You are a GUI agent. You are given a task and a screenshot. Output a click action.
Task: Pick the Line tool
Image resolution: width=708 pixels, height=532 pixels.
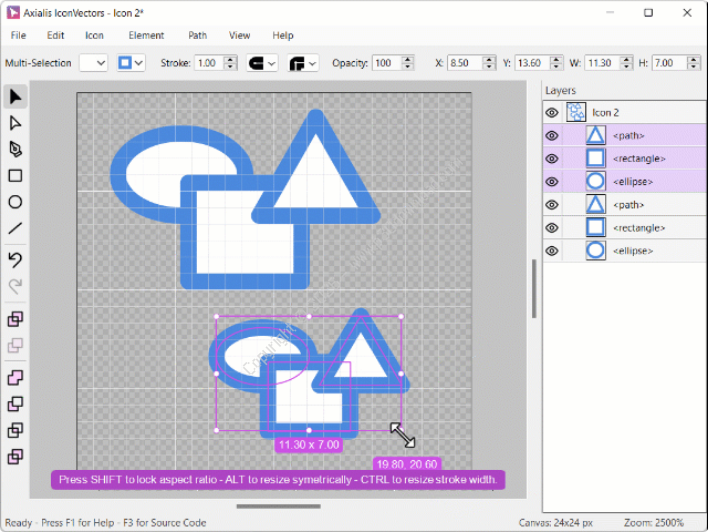click(15, 228)
